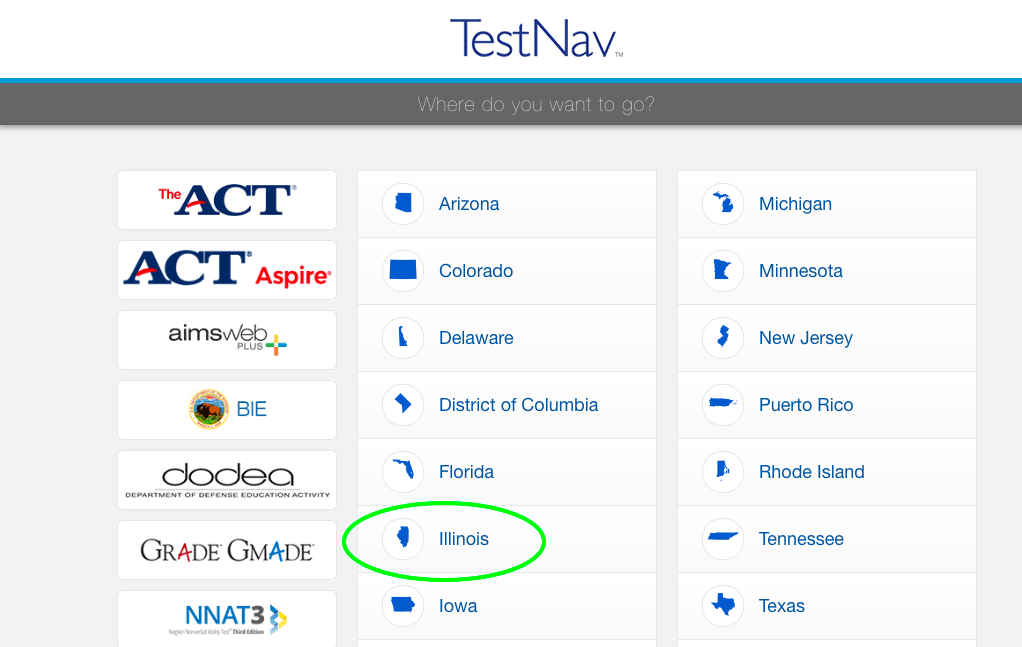Select the Colorado text link
The width and height of the screenshot is (1022, 647).
tap(476, 271)
